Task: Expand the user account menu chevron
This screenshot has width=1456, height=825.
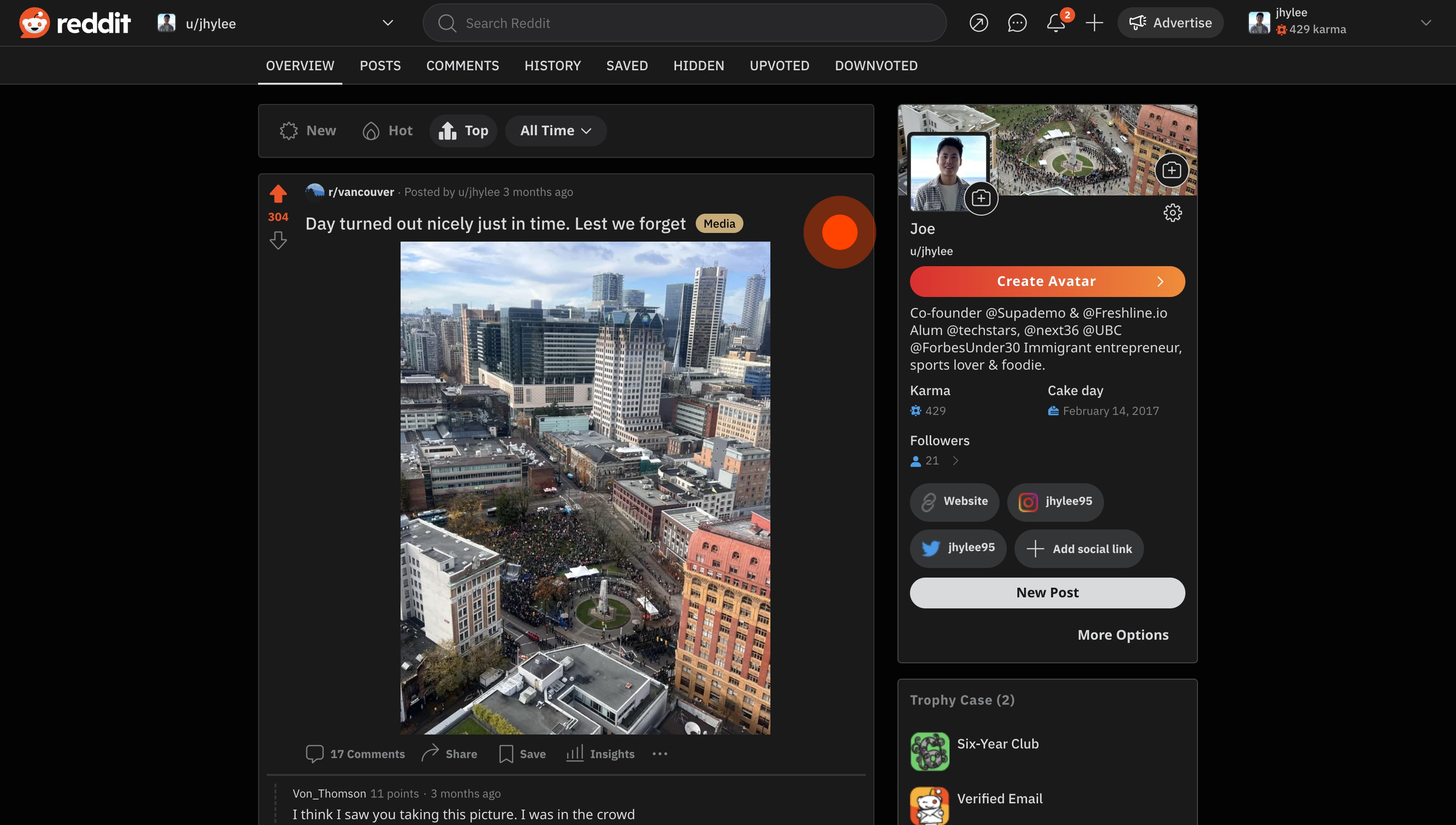Action: [x=1425, y=23]
